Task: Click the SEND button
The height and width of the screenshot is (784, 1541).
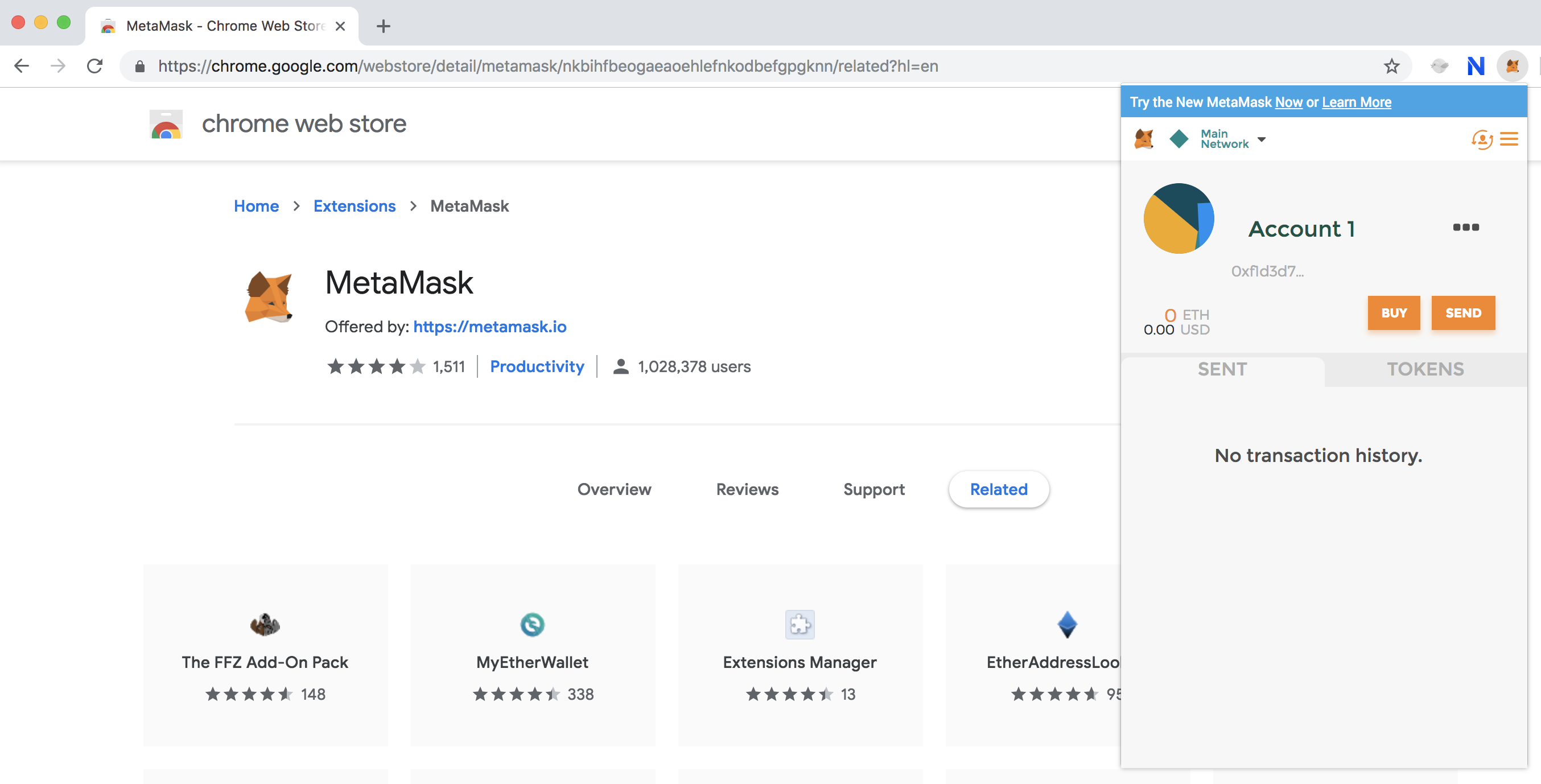Action: (x=1463, y=313)
